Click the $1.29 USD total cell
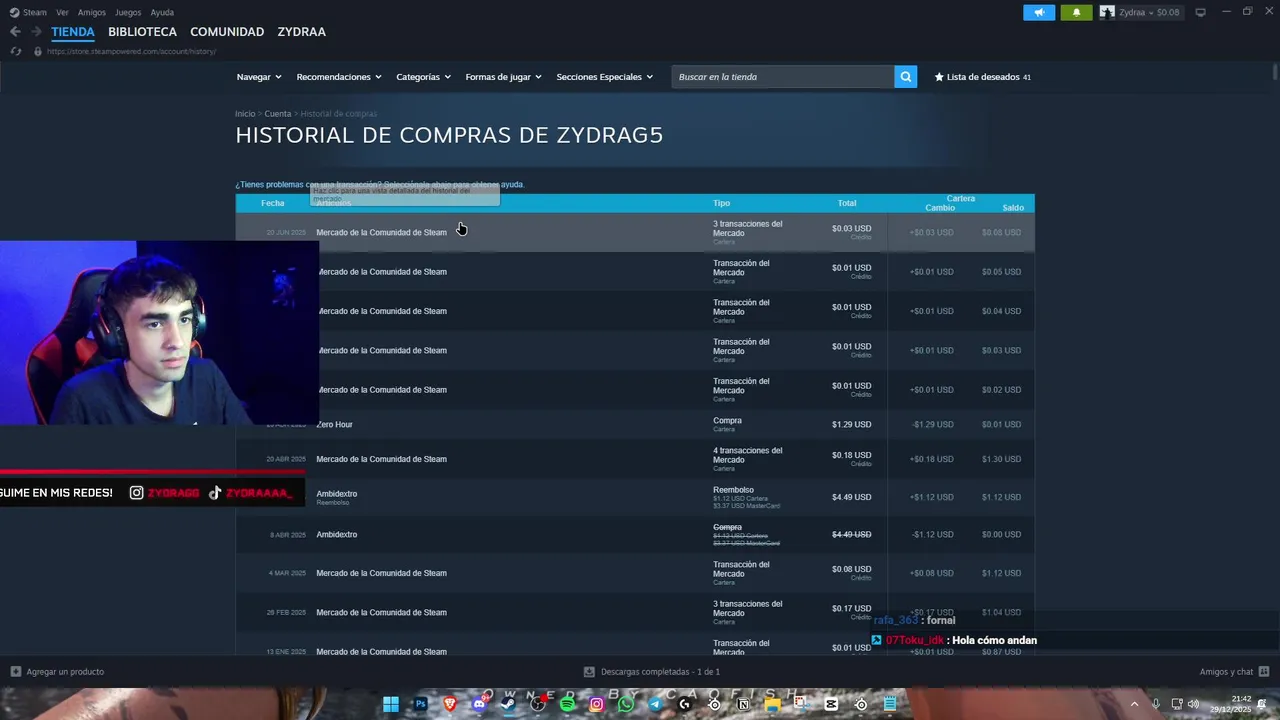This screenshot has width=1280, height=720. point(851,425)
